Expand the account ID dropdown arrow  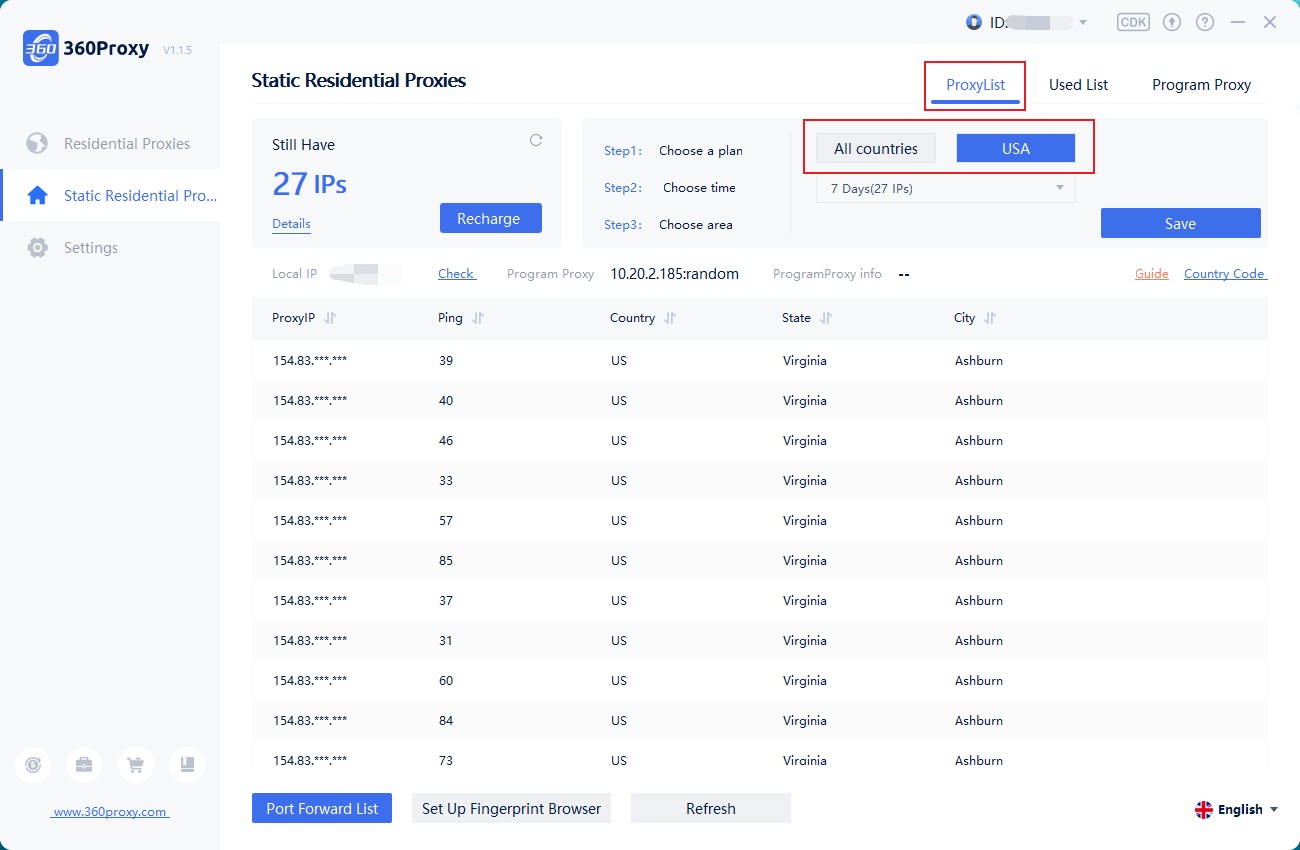[1083, 22]
